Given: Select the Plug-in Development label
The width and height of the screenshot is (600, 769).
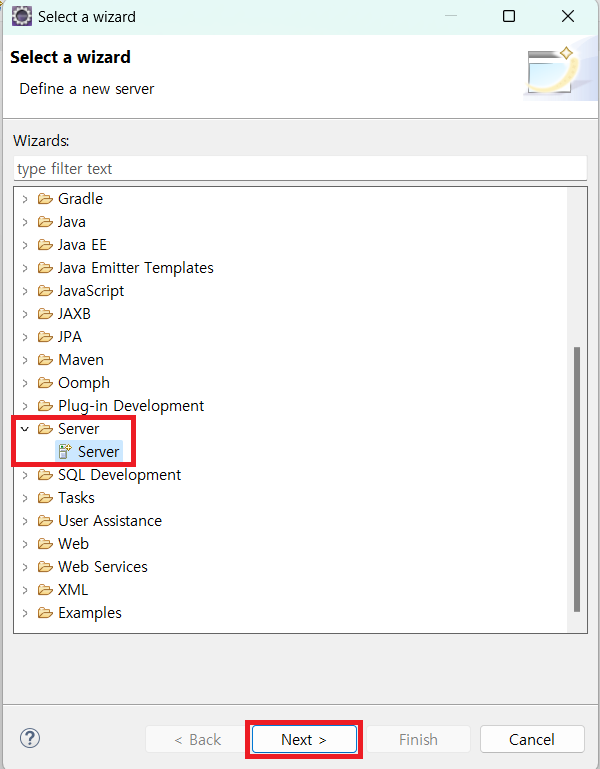Looking at the screenshot, I should click(x=131, y=406).
